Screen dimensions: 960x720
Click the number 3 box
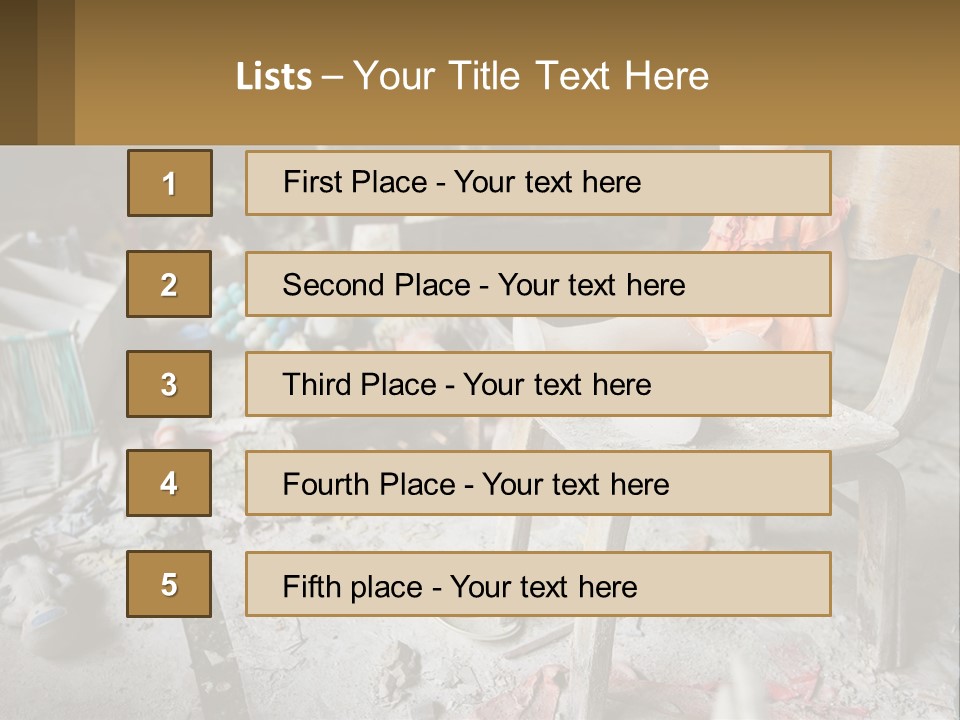[169, 384]
